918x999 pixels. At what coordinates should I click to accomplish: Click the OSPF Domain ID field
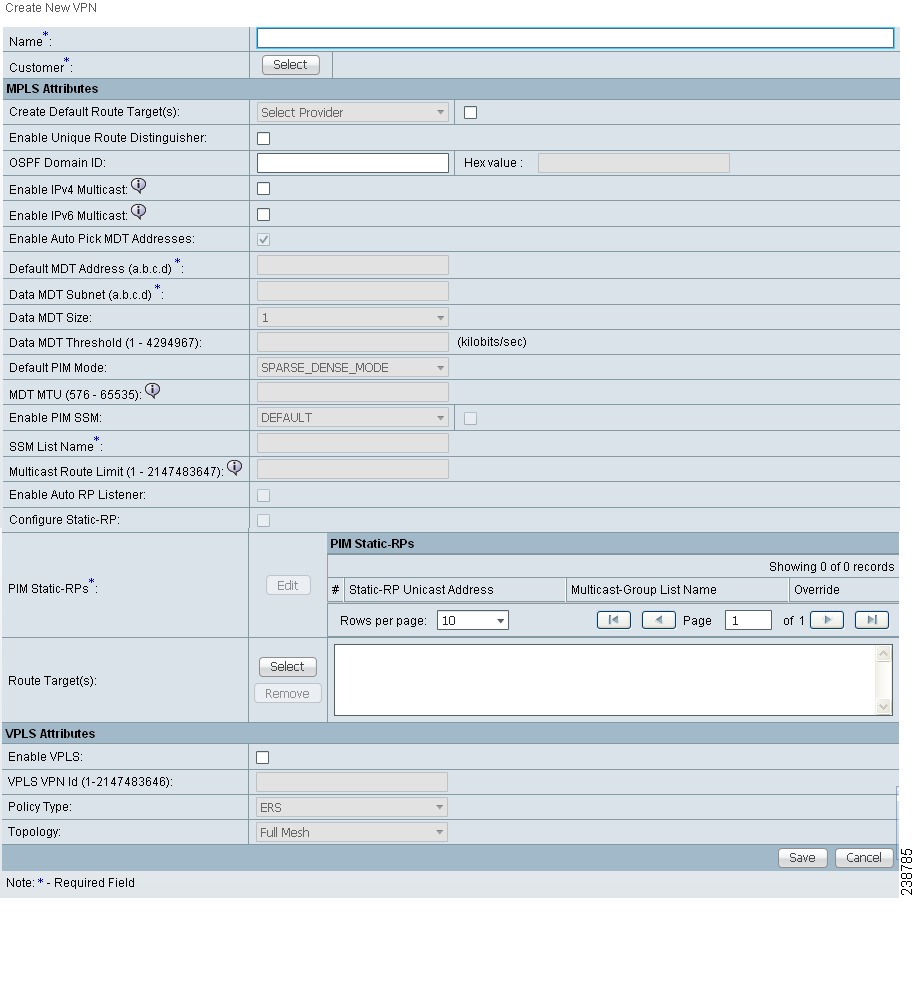tap(352, 163)
